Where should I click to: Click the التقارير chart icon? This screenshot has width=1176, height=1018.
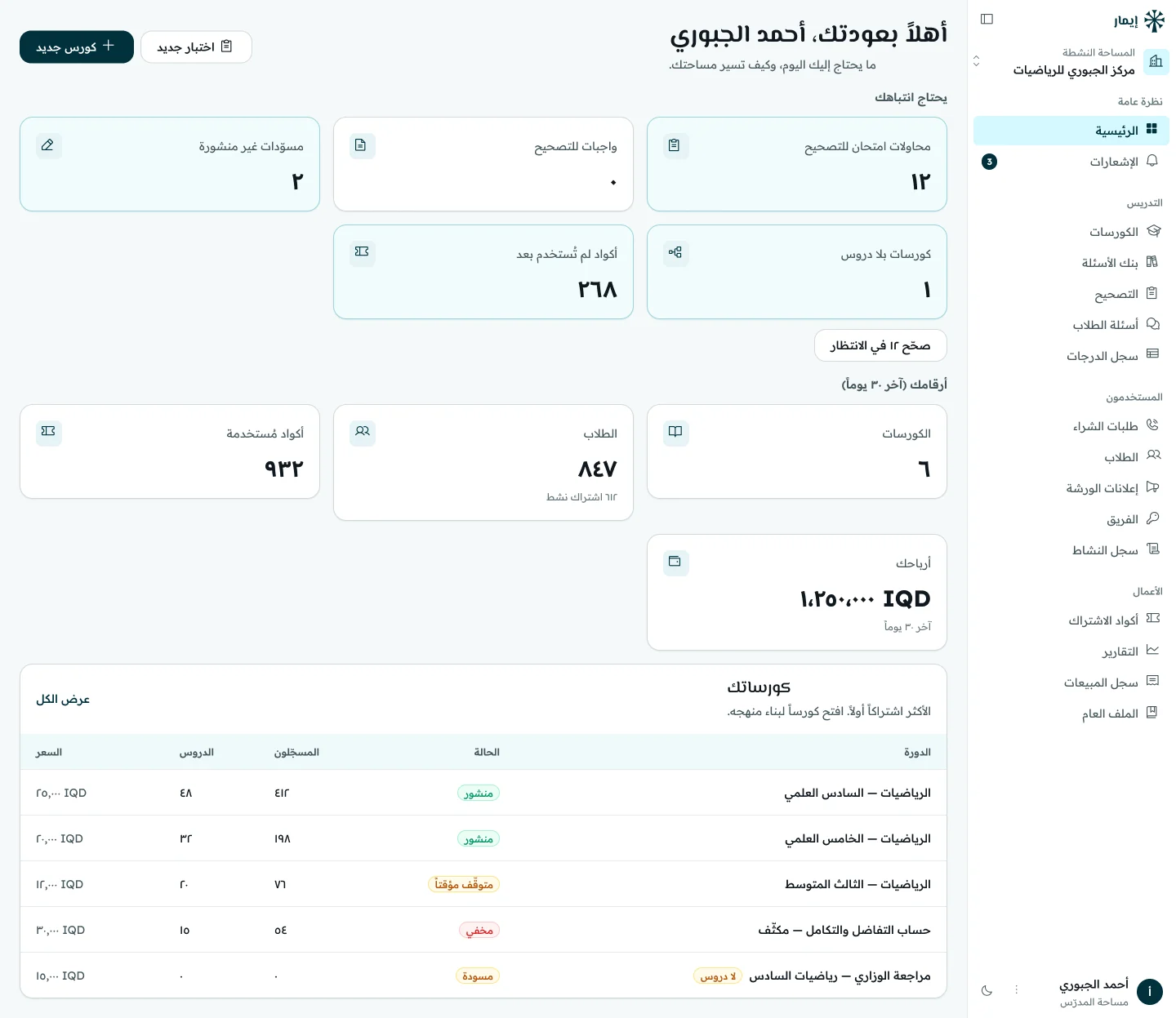pyautogui.click(x=1152, y=650)
